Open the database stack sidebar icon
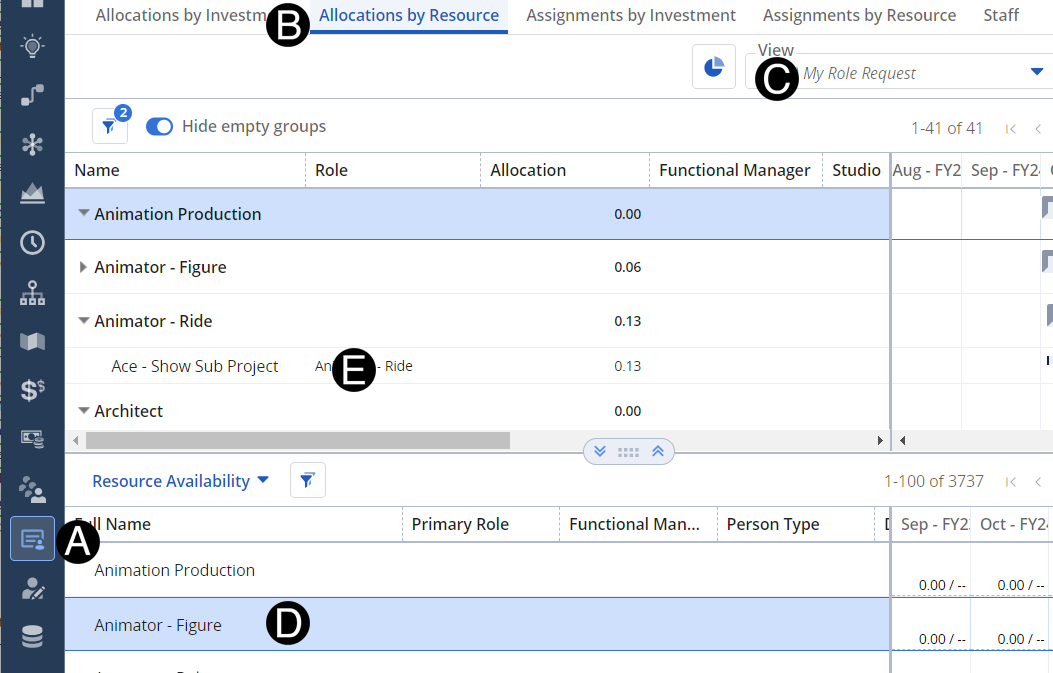This screenshot has height=673, width=1053. [x=32, y=636]
